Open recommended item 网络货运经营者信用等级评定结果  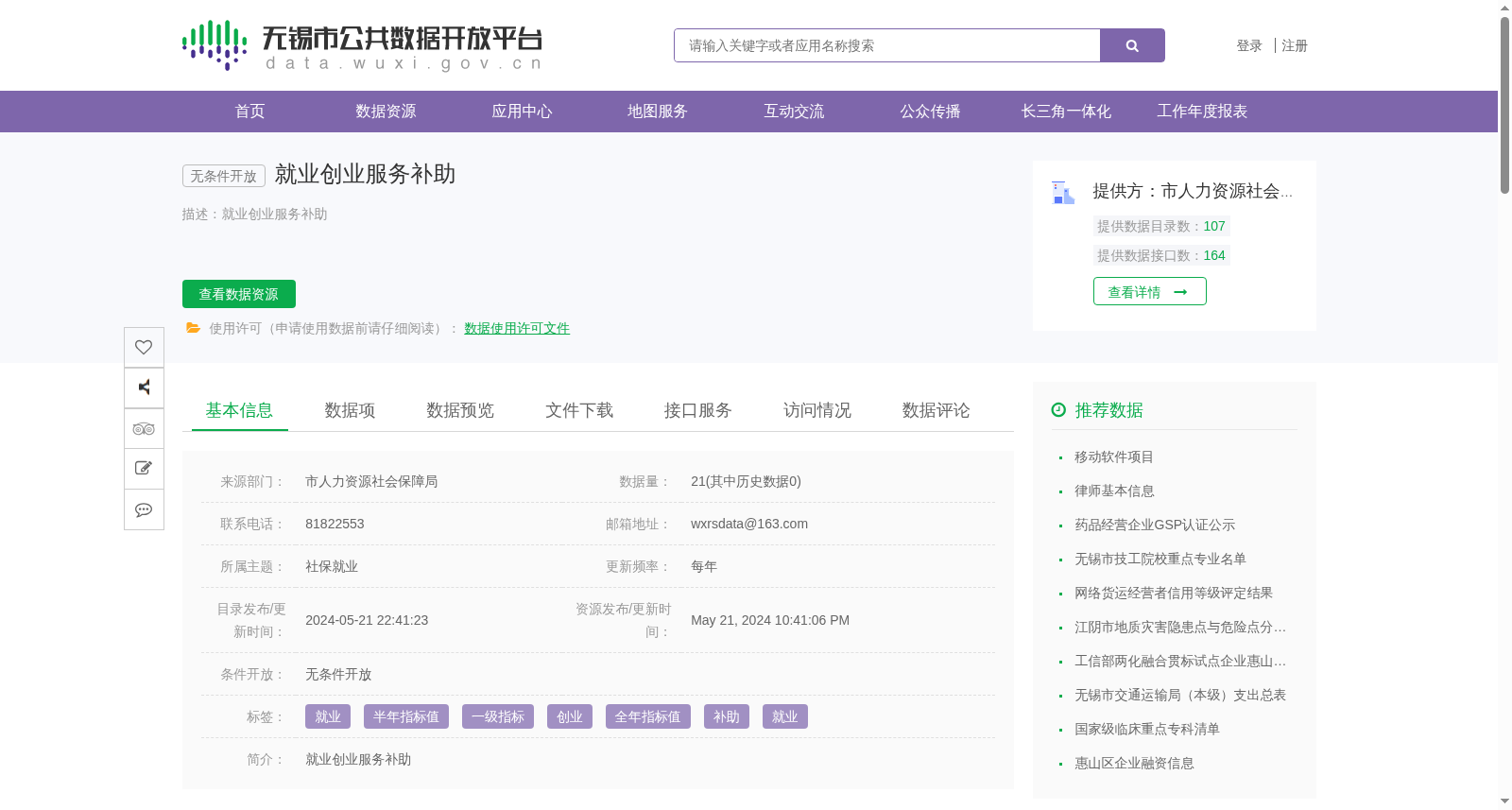pyautogui.click(x=1174, y=593)
